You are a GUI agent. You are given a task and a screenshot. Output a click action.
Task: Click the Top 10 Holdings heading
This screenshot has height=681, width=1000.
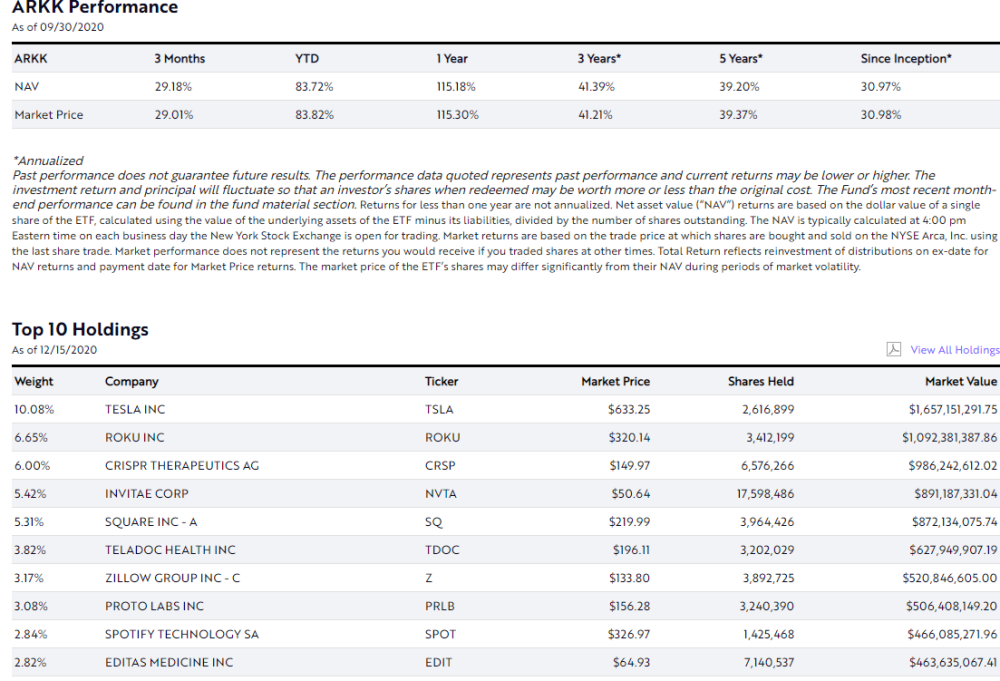tap(80, 329)
